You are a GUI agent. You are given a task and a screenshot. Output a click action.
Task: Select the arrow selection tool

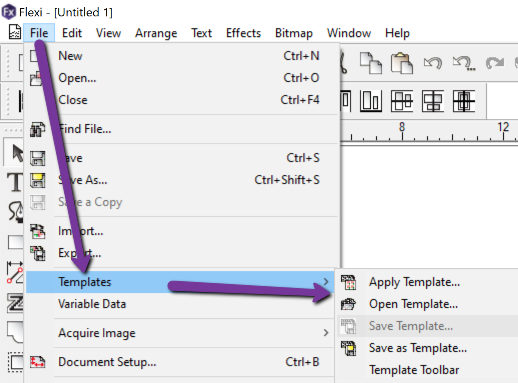[x=15, y=153]
